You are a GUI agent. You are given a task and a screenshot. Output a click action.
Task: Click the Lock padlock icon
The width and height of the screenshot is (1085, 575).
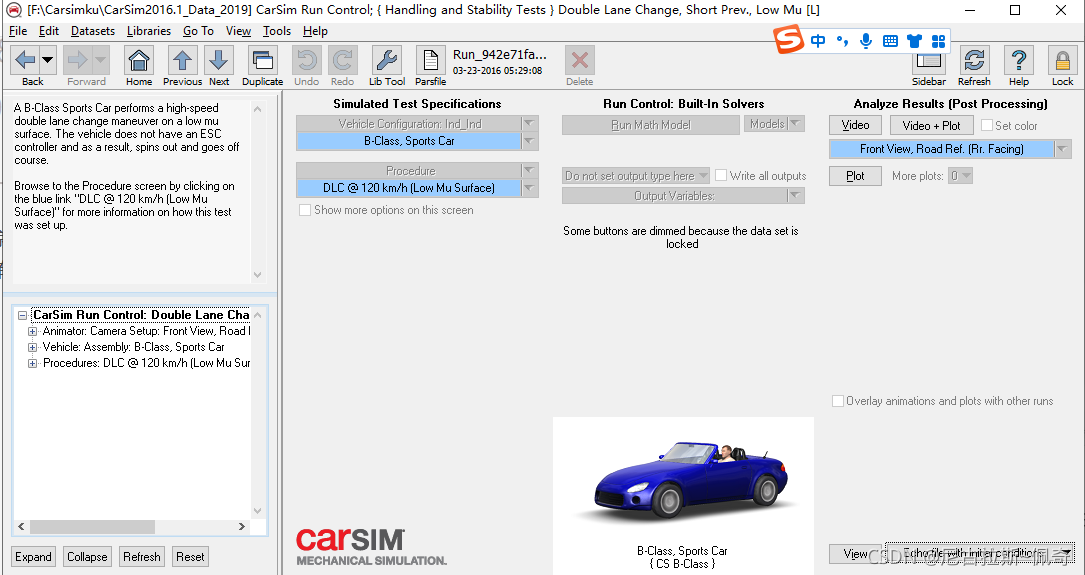pyautogui.click(x=1062, y=60)
